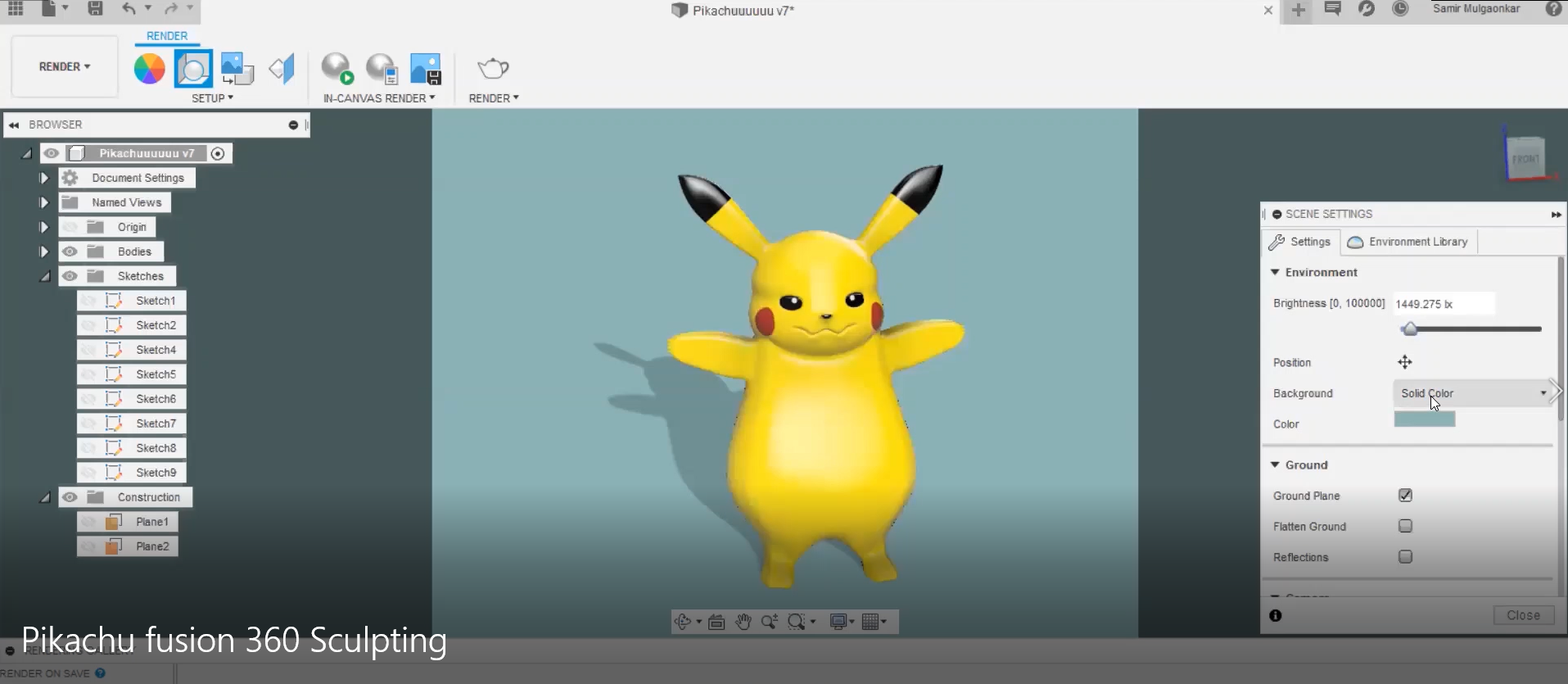This screenshot has height=684, width=1568.
Task: Open In-Canvas Render Settings icon
Action: coord(382,69)
